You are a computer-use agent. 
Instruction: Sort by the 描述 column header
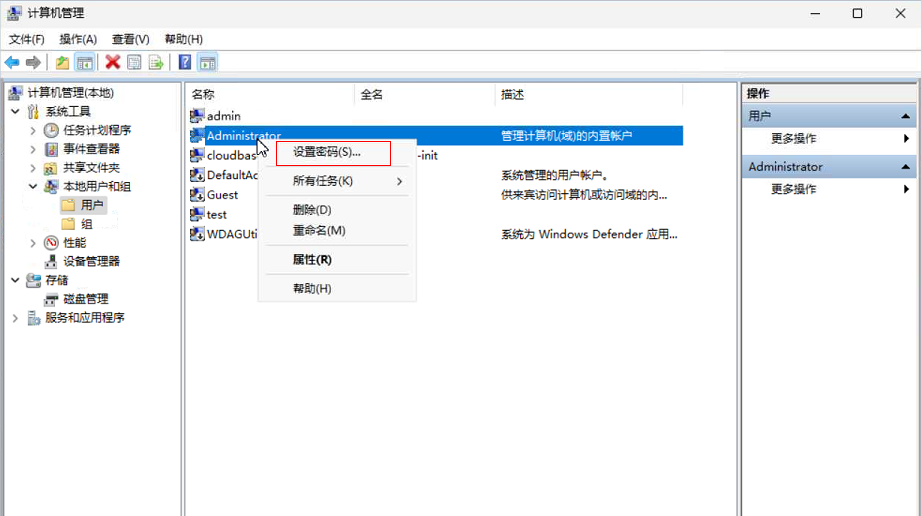[x=589, y=95]
